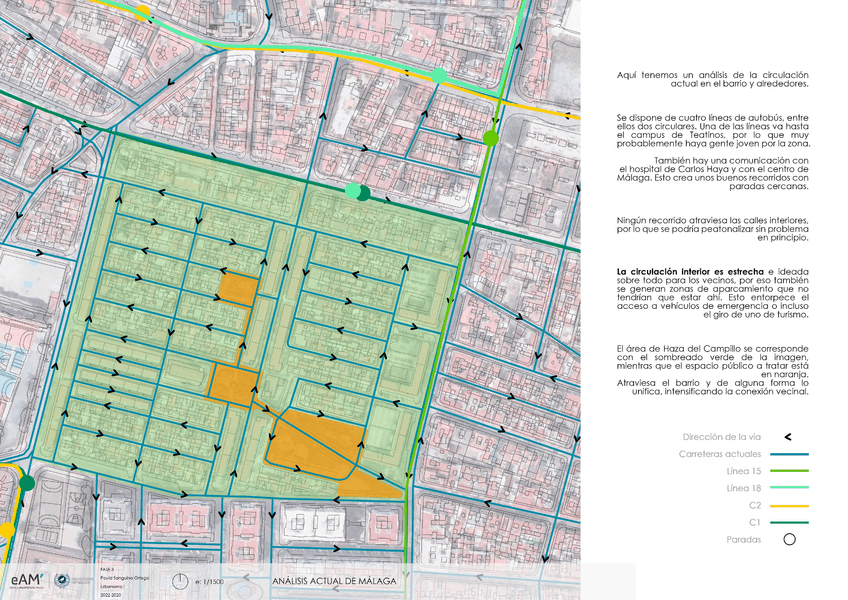Click the ANÁLISIS ACTUAL DE MÁLAGA title
Screen dimensions: 848x600
[333, 581]
